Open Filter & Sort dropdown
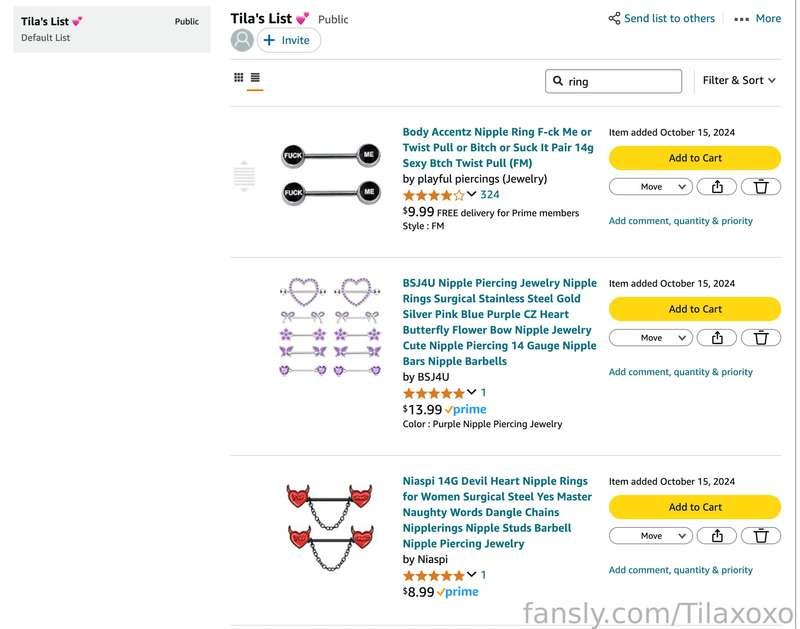This screenshot has width=800, height=629. coord(739,81)
